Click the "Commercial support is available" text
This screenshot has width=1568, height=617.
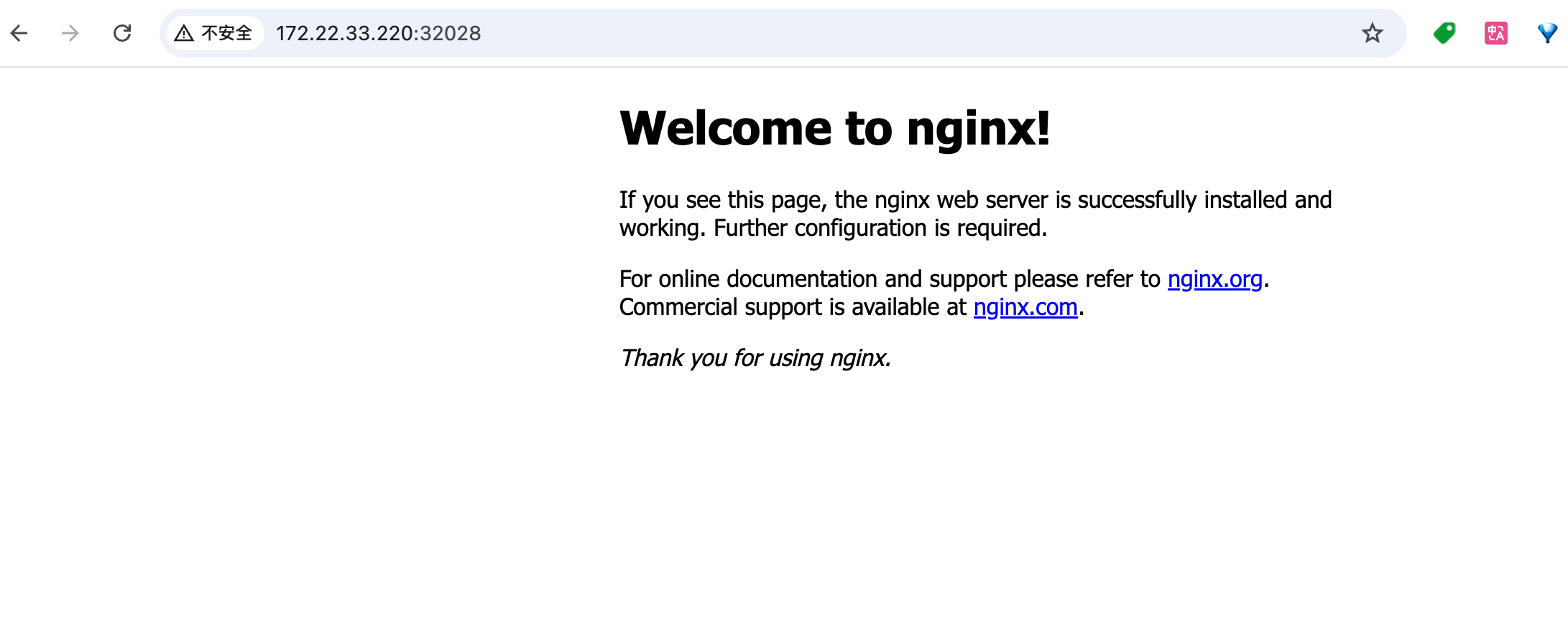(x=792, y=307)
